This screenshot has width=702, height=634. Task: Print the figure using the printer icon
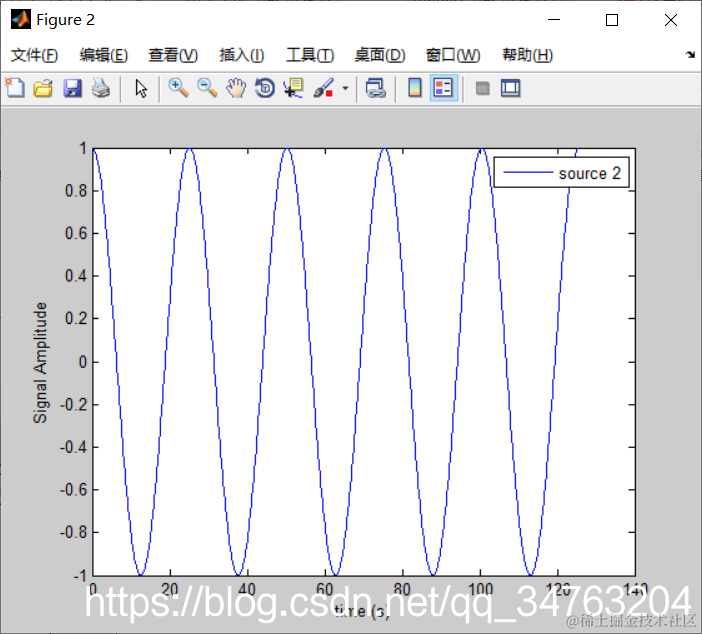click(101, 88)
